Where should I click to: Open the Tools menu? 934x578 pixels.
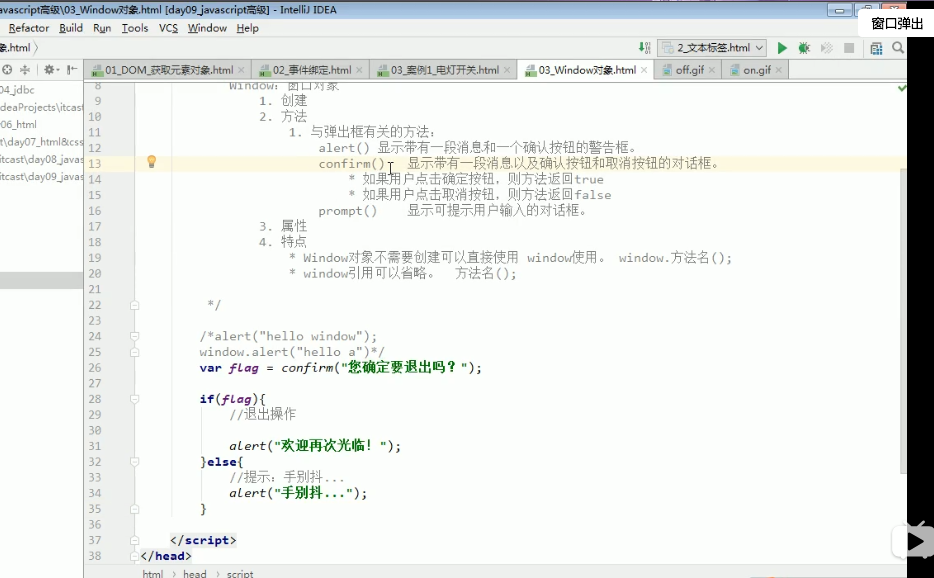pos(135,28)
